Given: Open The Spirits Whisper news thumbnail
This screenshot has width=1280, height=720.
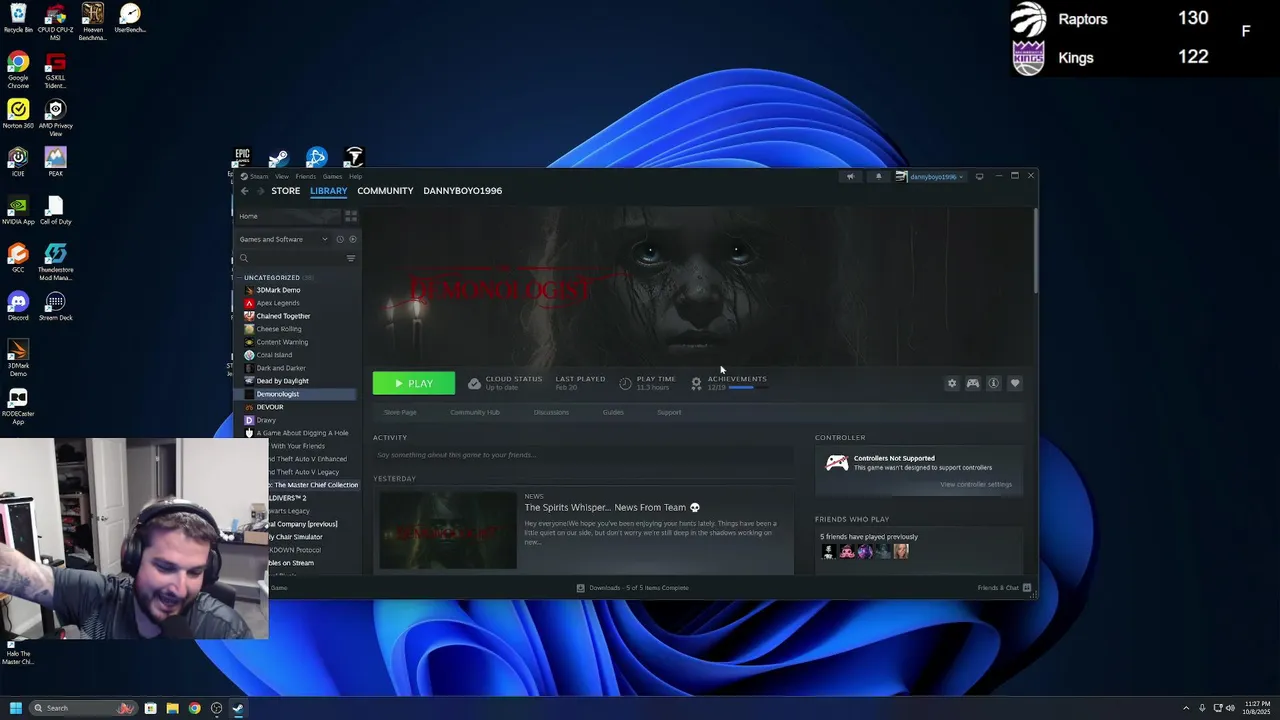Looking at the screenshot, I should pos(448,530).
